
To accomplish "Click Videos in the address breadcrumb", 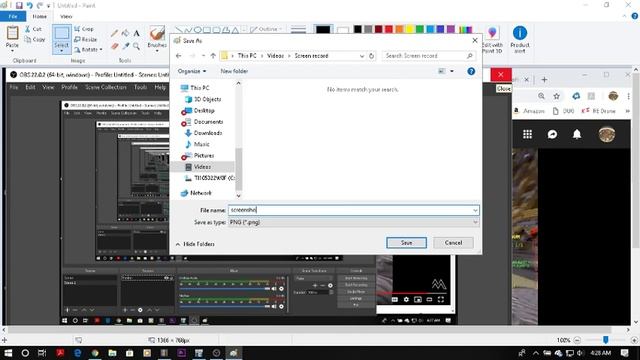I will (275, 56).
